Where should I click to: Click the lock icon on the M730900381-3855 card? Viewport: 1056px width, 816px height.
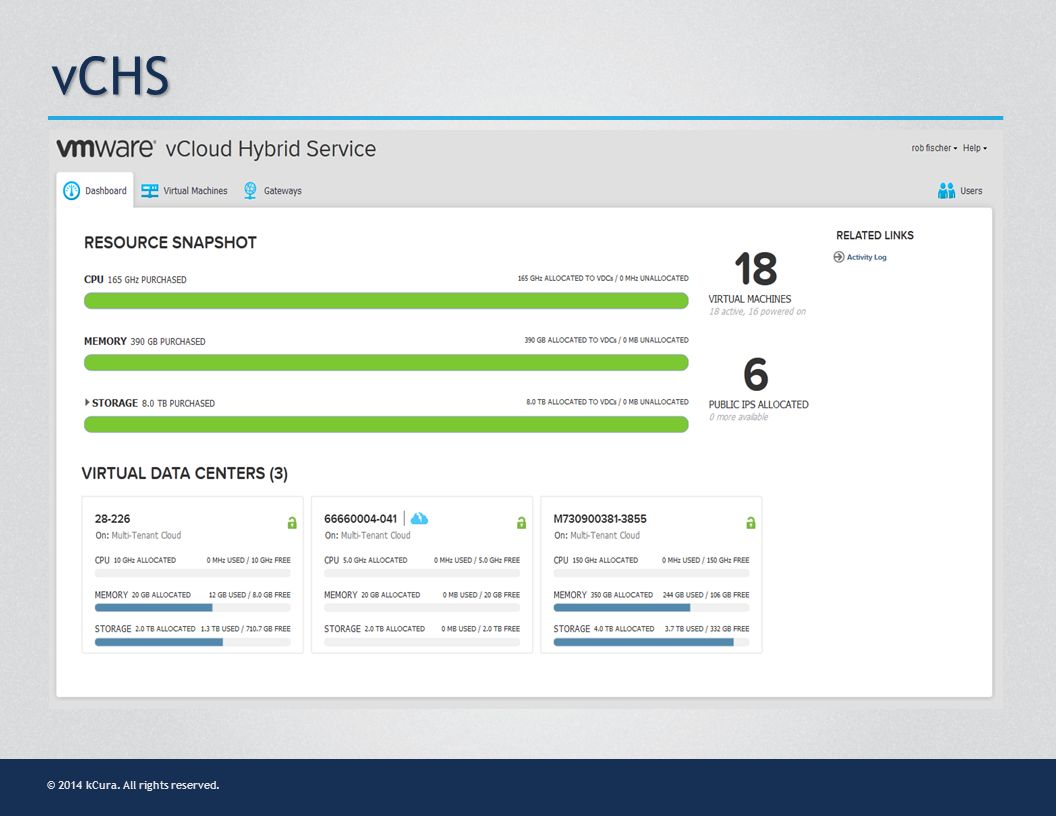point(751,522)
